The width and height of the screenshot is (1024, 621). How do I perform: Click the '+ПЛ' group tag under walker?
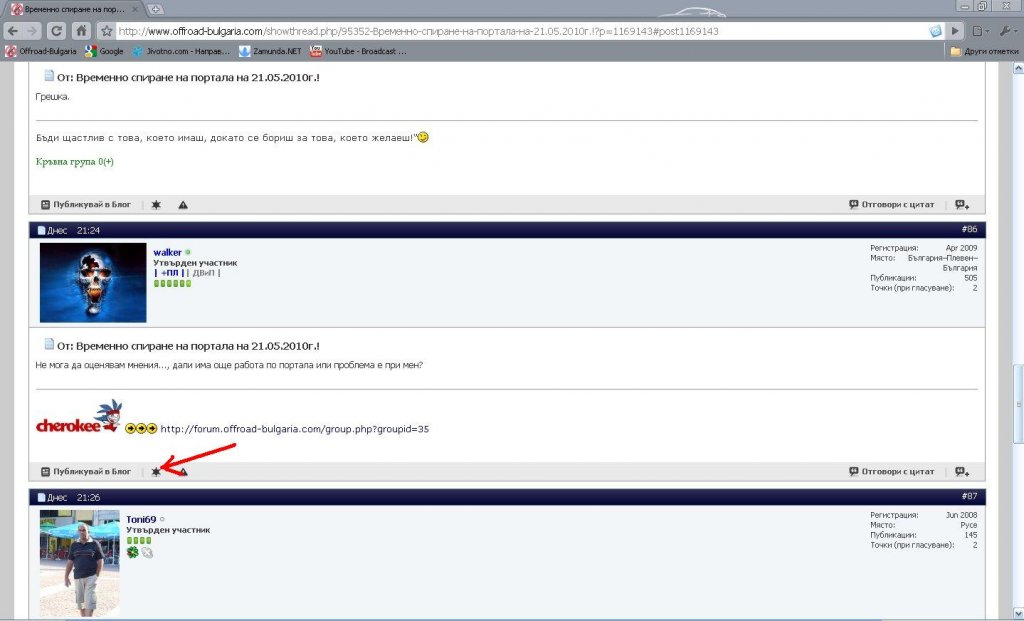click(x=169, y=272)
